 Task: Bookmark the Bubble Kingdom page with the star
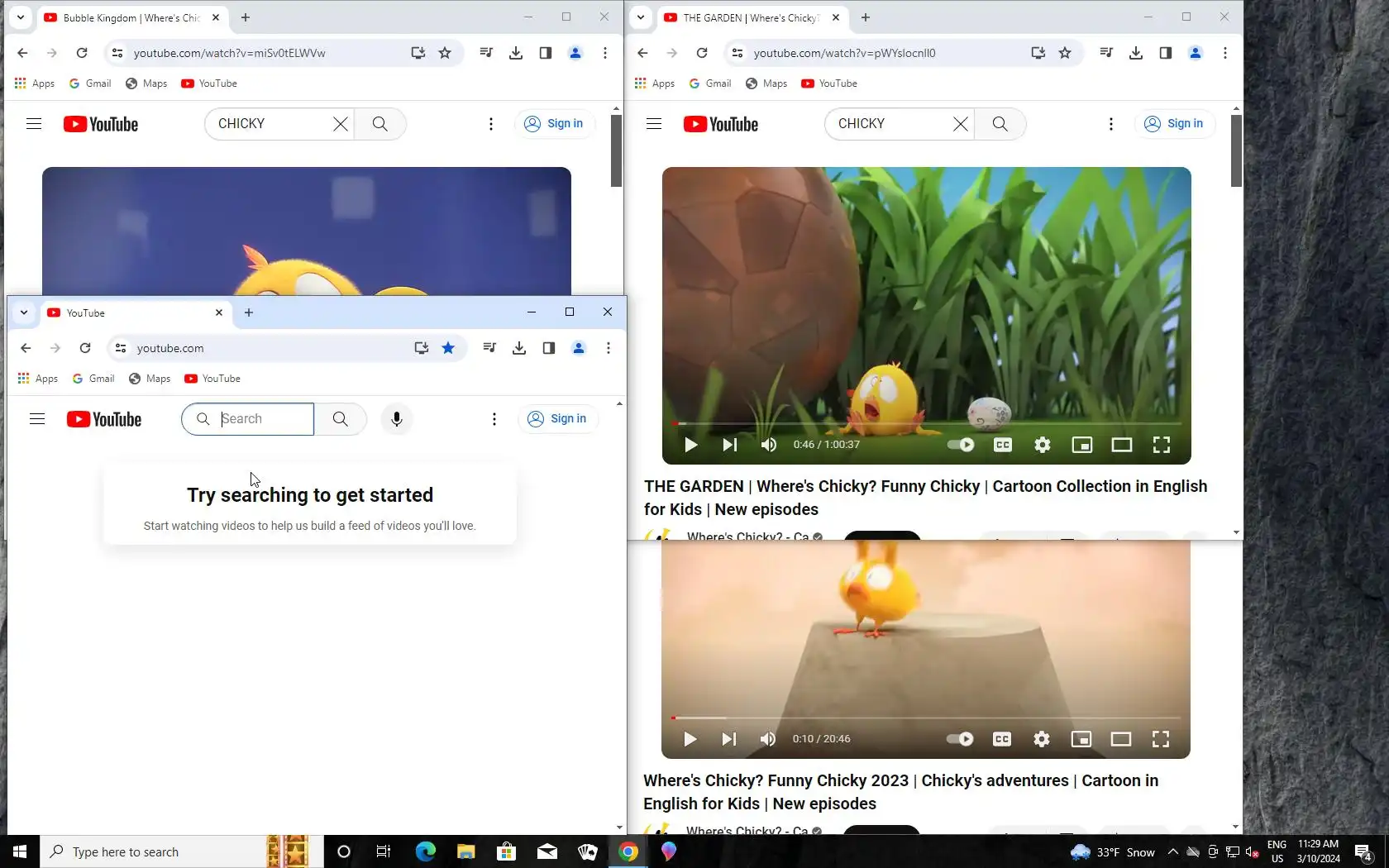click(x=445, y=53)
